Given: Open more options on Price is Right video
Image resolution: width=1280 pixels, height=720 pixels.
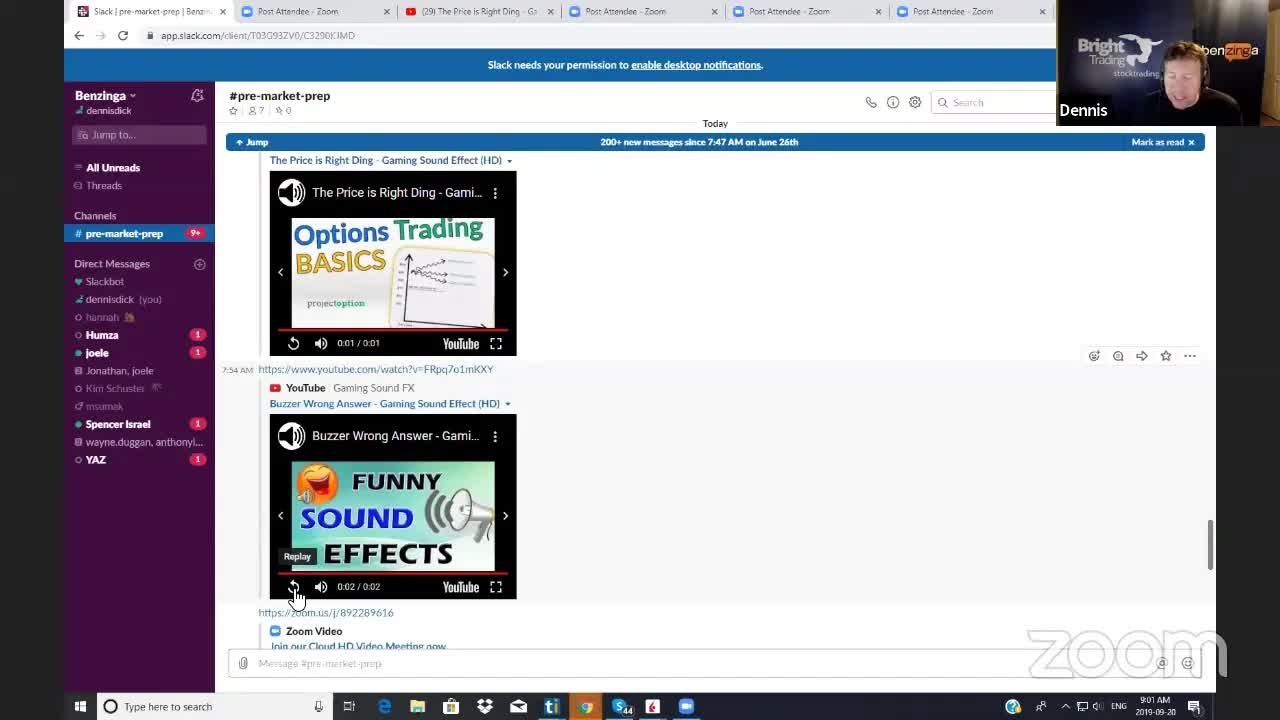Looking at the screenshot, I should [495, 193].
